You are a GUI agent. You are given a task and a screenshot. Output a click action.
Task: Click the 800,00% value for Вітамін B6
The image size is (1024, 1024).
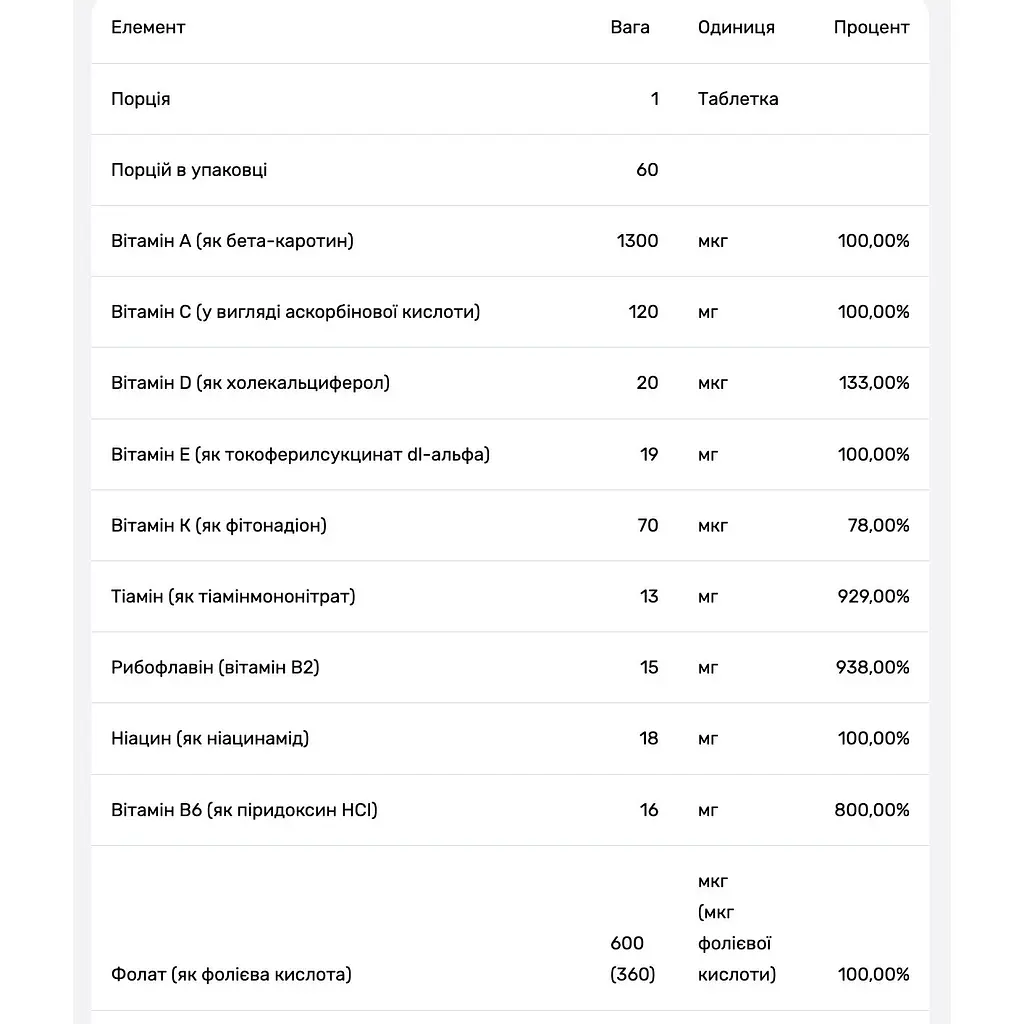click(x=872, y=810)
